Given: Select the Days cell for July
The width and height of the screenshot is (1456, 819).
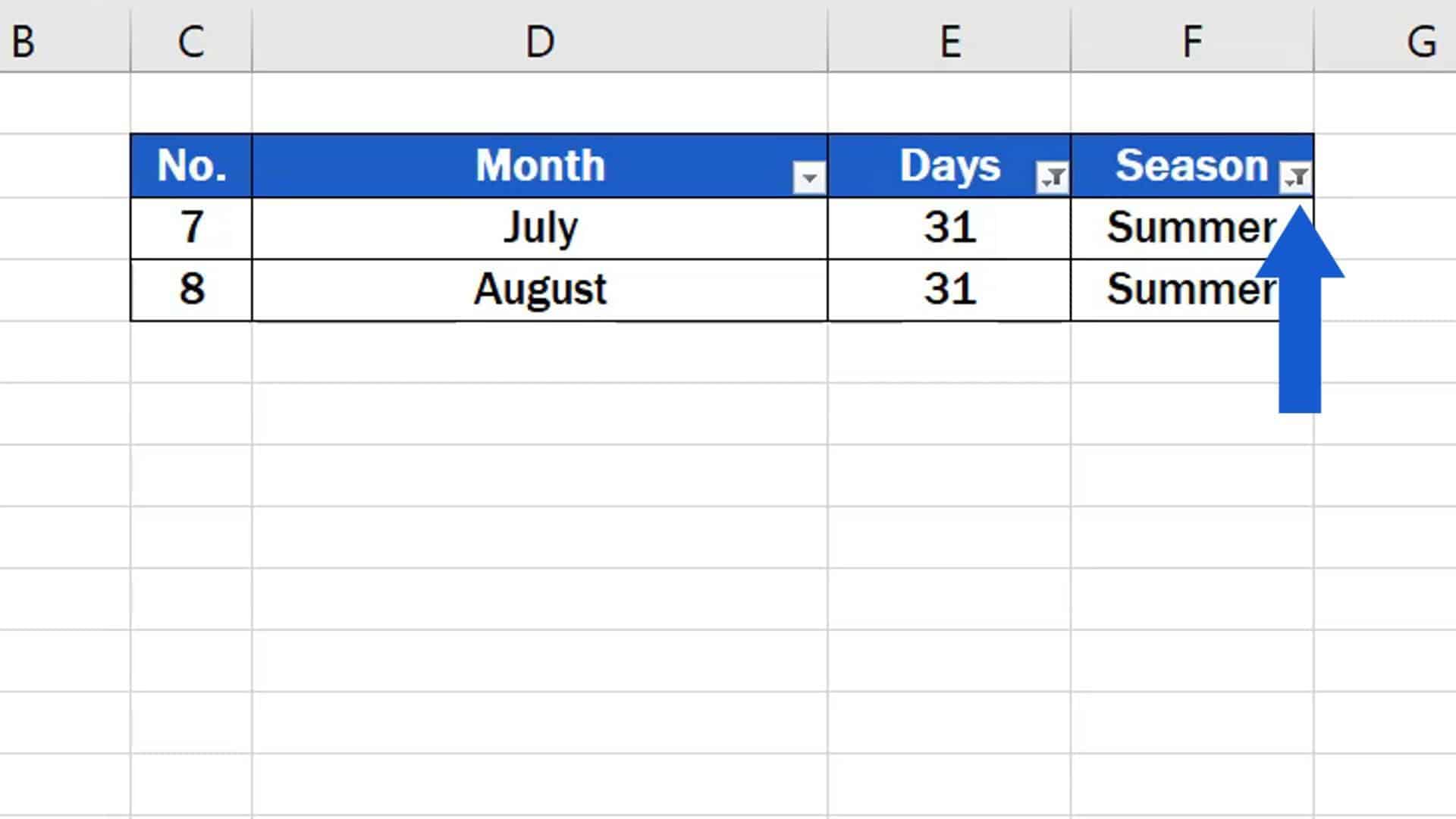Looking at the screenshot, I should 949,228.
